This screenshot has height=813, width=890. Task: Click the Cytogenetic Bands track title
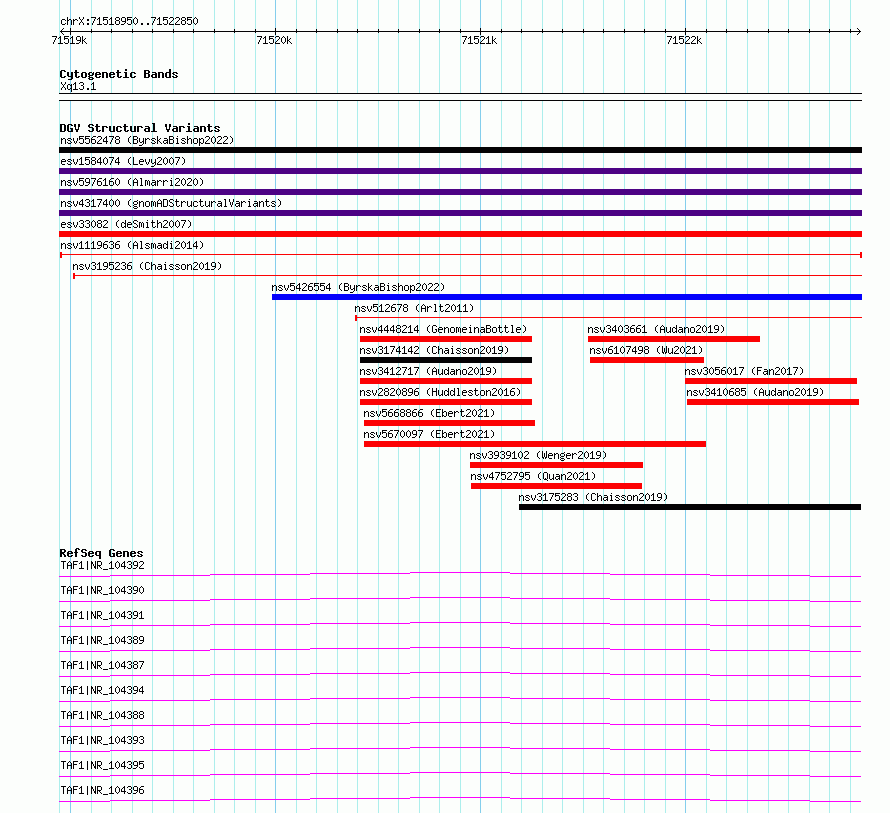[119, 74]
